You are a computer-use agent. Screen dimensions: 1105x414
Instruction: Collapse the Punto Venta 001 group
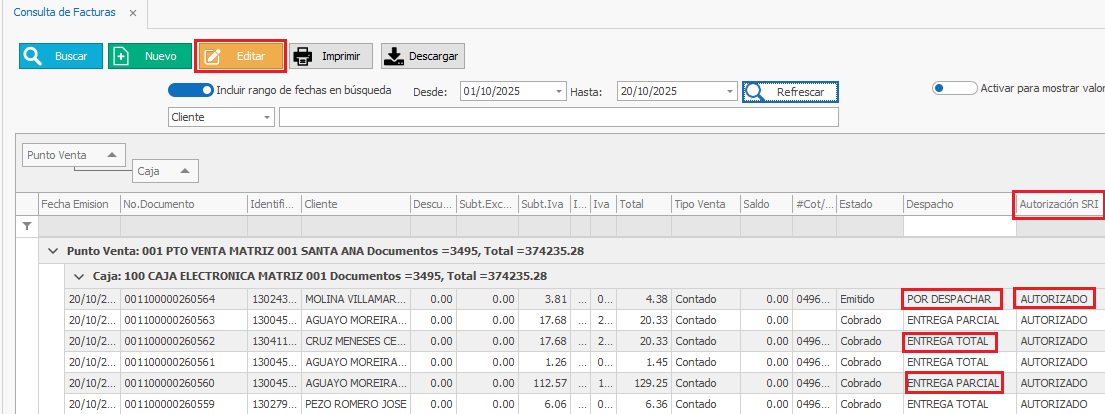click(53, 251)
